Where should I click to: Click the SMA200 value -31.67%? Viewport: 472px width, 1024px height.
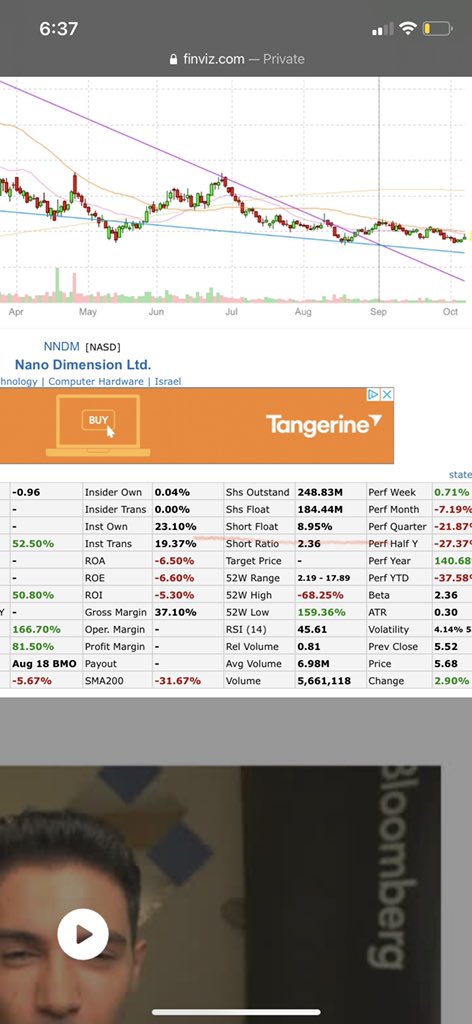(178, 680)
